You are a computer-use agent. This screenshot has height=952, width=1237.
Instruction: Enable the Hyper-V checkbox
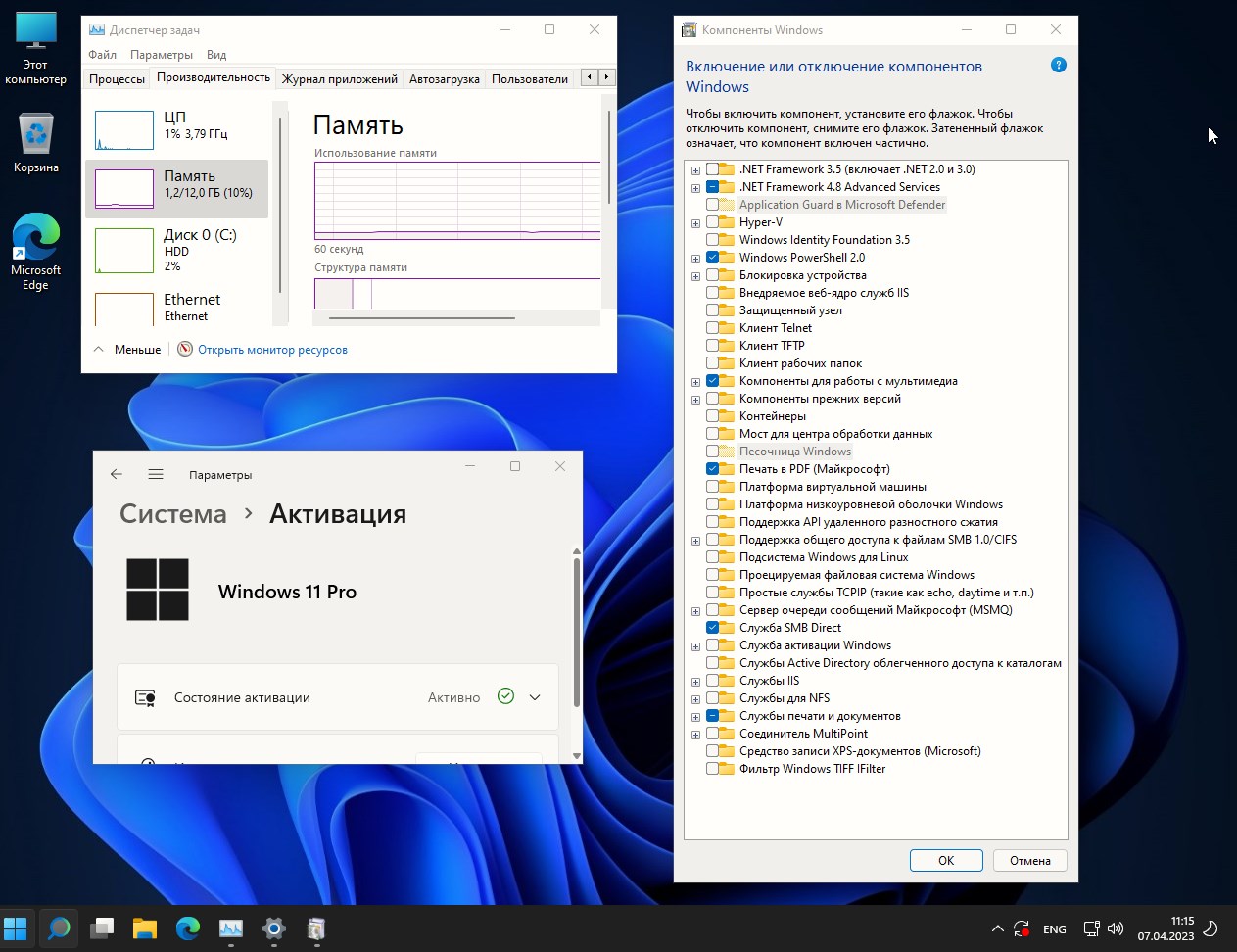point(712,222)
